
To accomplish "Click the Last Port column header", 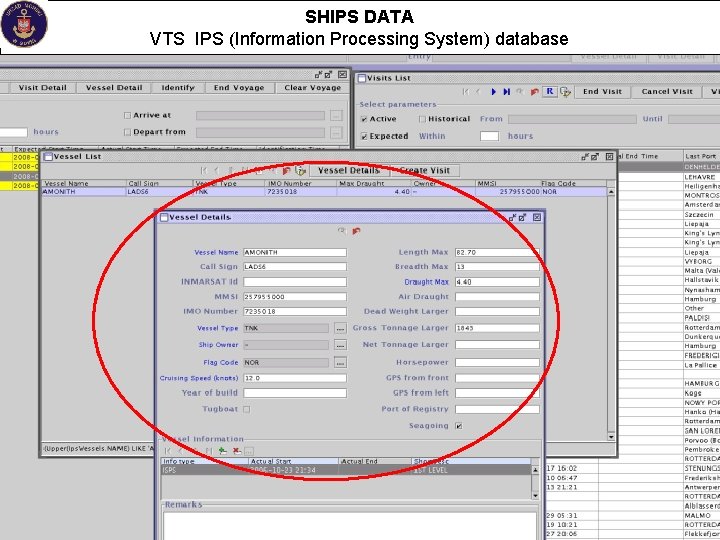I will [x=701, y=157].
